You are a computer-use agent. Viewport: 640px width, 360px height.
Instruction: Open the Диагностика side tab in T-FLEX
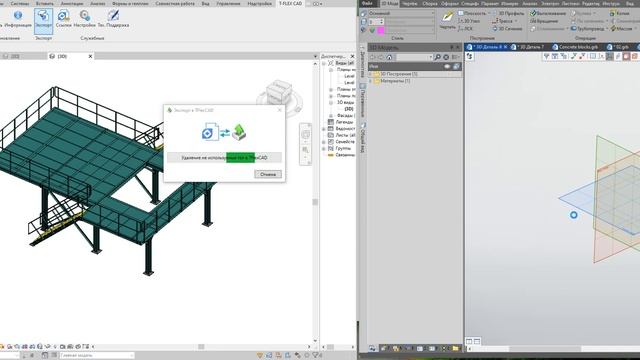tap(362, 63)
